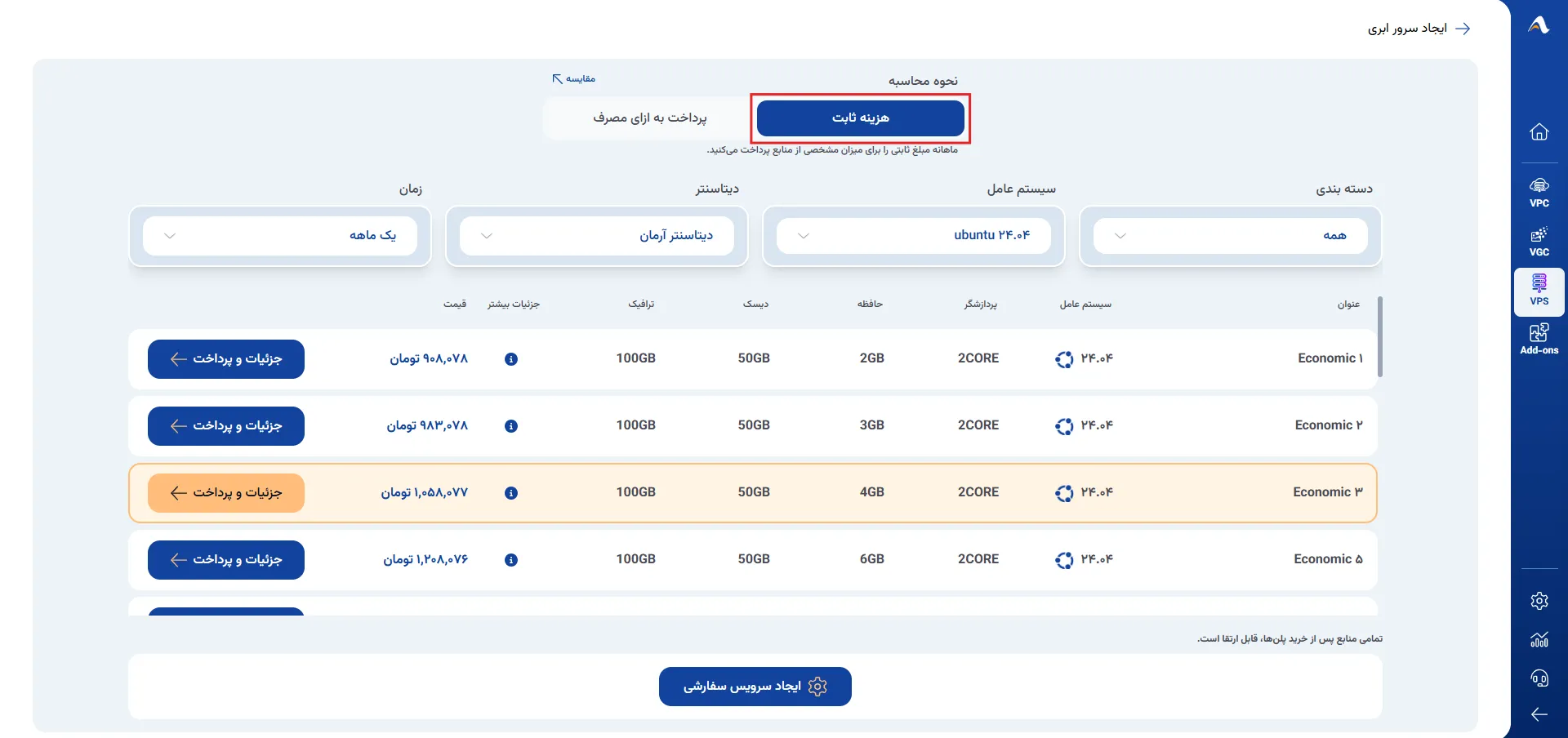Select هزینه ثابت billing tab
Viewport: 1568px width, 738px height.
click(x=861, y=118)
